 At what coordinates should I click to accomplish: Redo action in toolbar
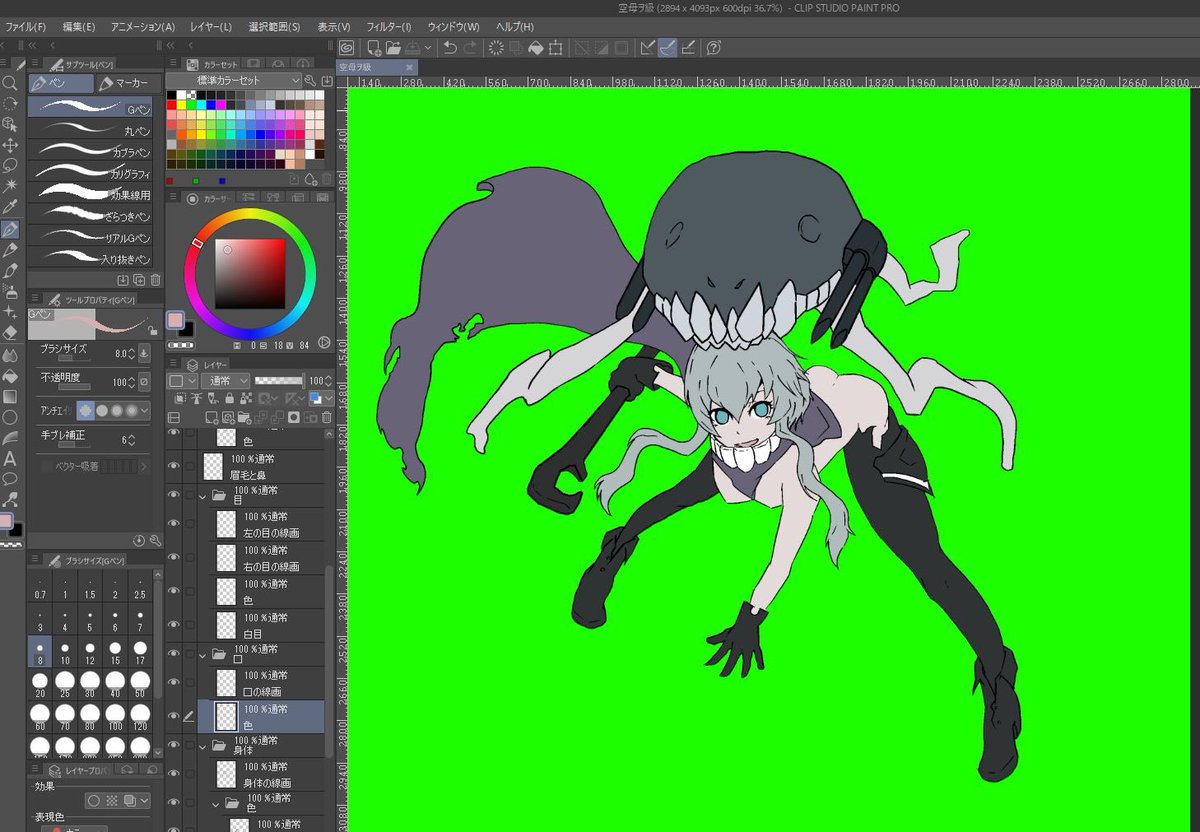click(470, 47)
